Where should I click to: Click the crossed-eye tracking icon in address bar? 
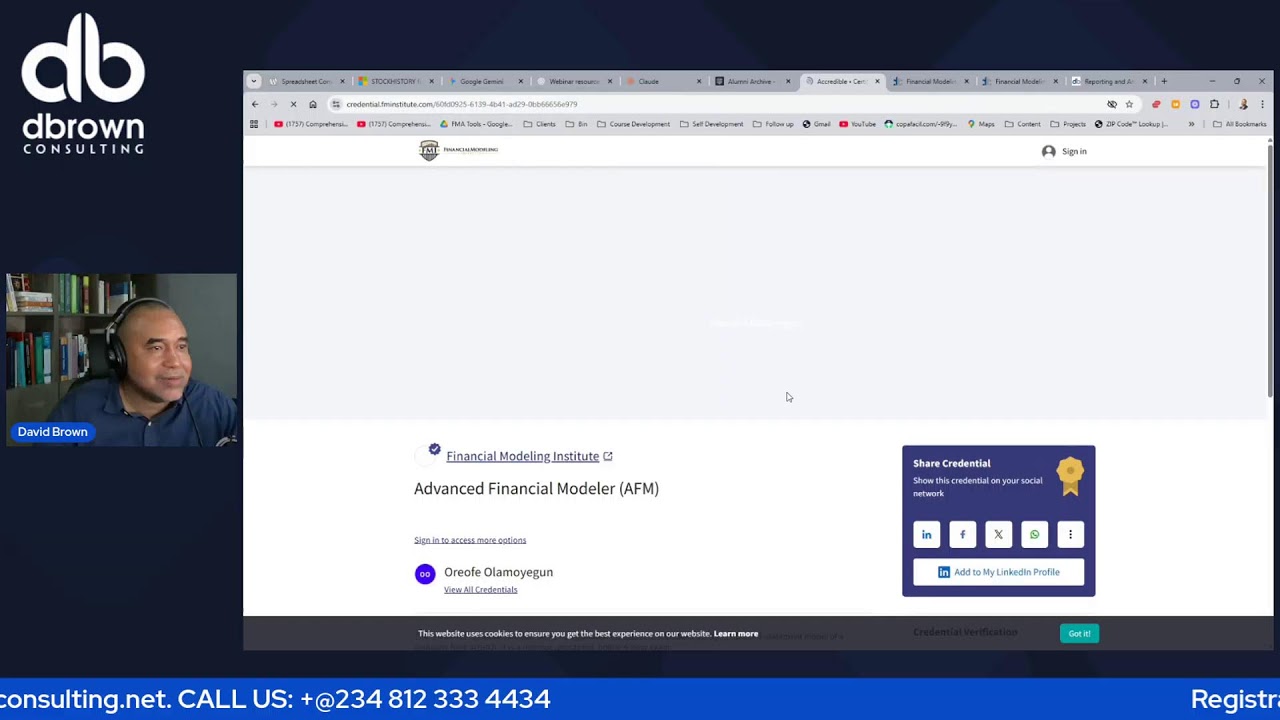[x=1112, y=104]
